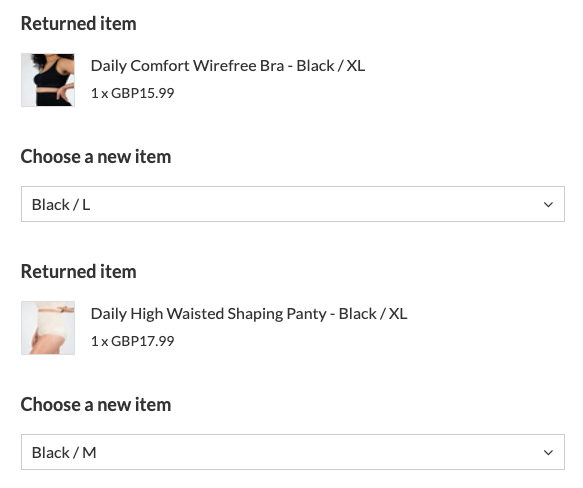Click the chevron arrow on the Black / L selector
The width and height of the screenshot is (583, 488).
point(548,205)
